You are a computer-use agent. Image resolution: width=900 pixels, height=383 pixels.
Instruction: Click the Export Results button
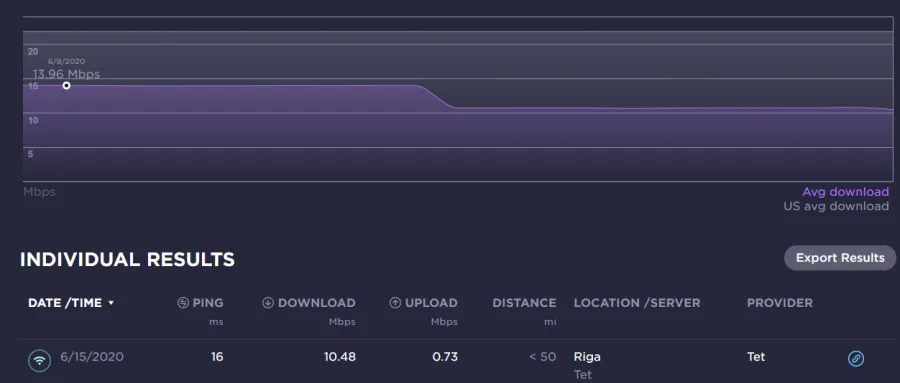(840, 258)
